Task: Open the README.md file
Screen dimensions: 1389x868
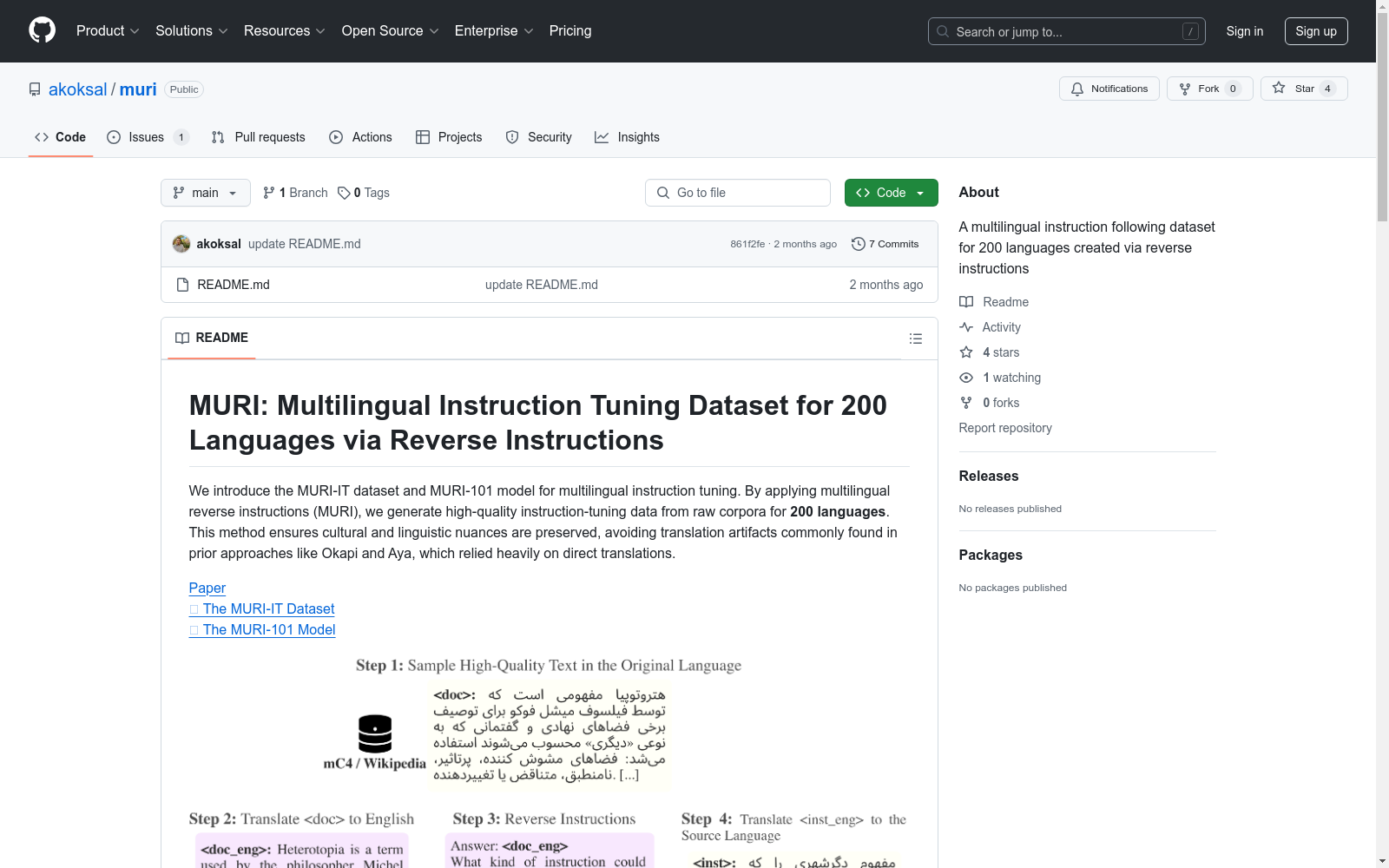Action: pos(234,285)
